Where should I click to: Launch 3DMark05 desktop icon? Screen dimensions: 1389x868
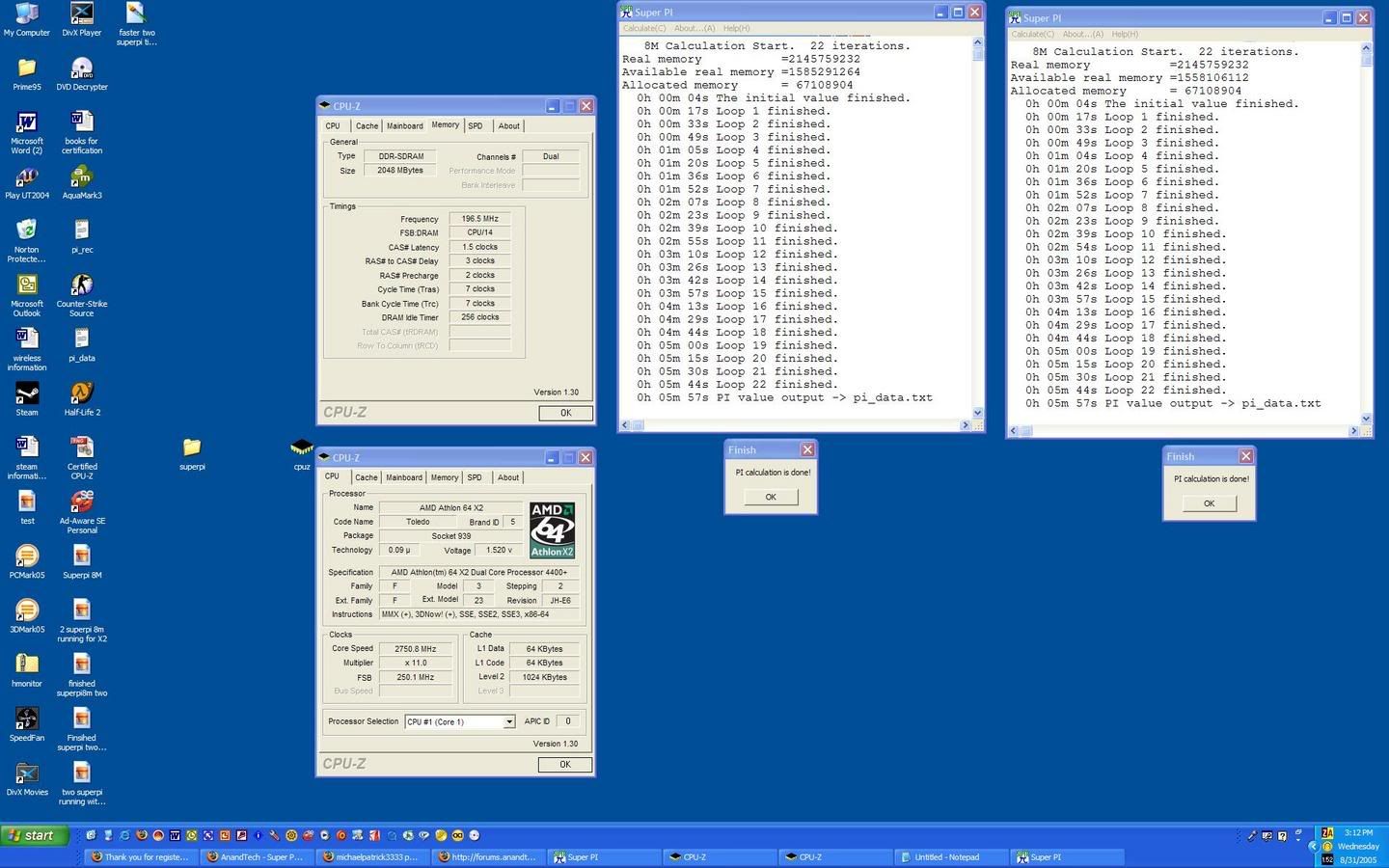(27, 616)
